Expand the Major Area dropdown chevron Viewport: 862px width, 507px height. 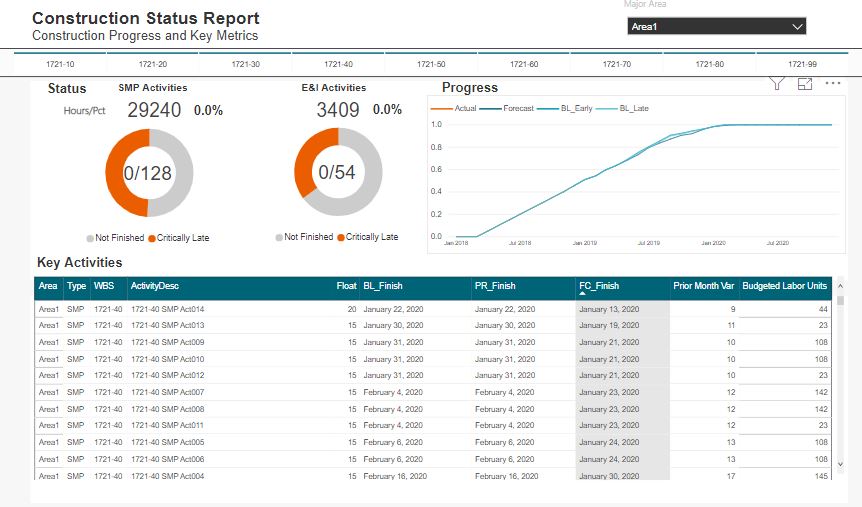pos(797,26)
